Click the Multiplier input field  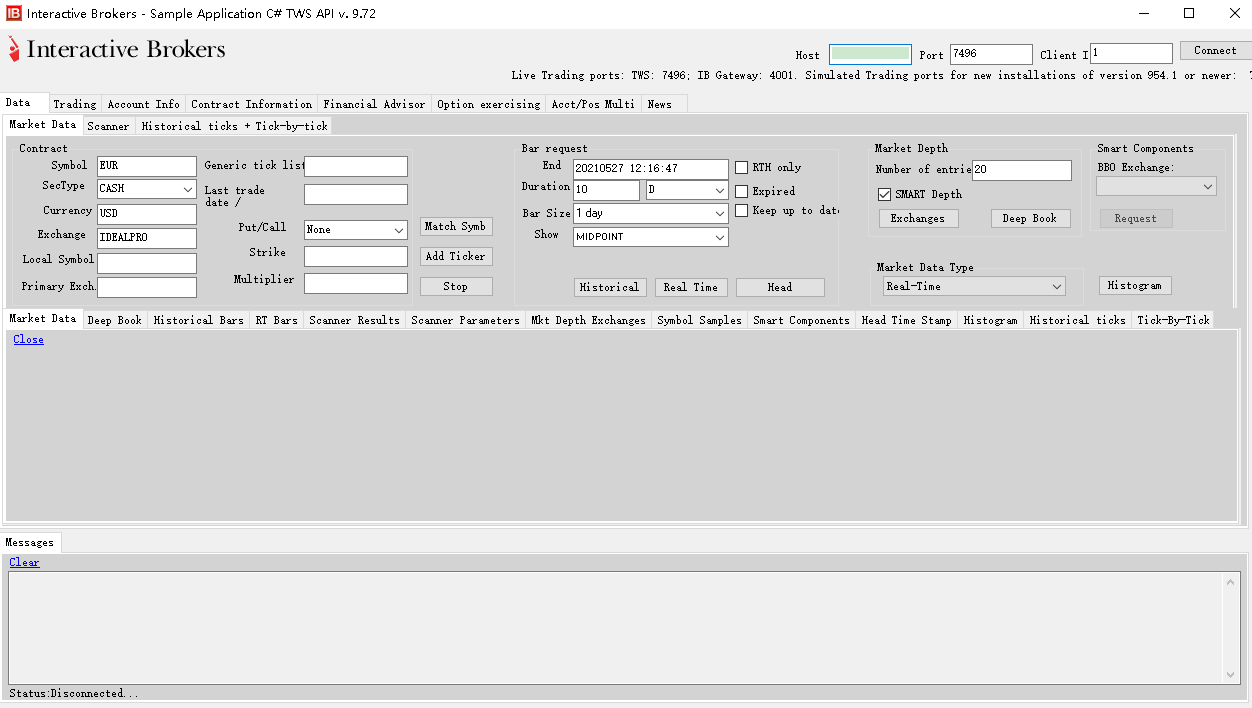pyautogui.click(x=356, y=284)
